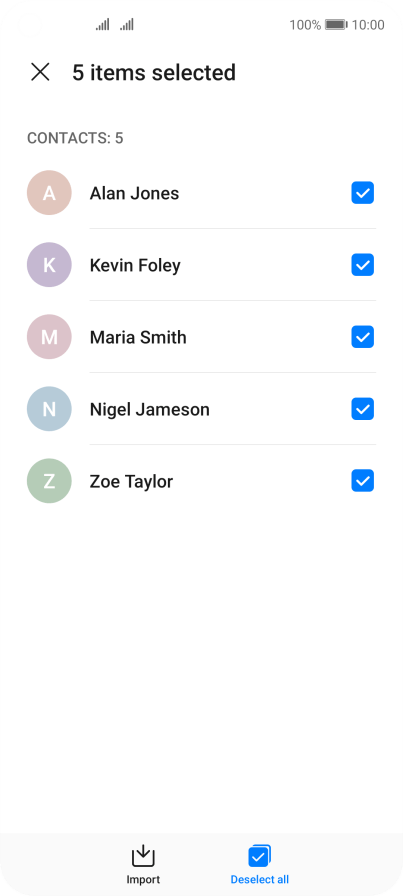Uncheck the Alan Jones checkbox

[362, 193]
